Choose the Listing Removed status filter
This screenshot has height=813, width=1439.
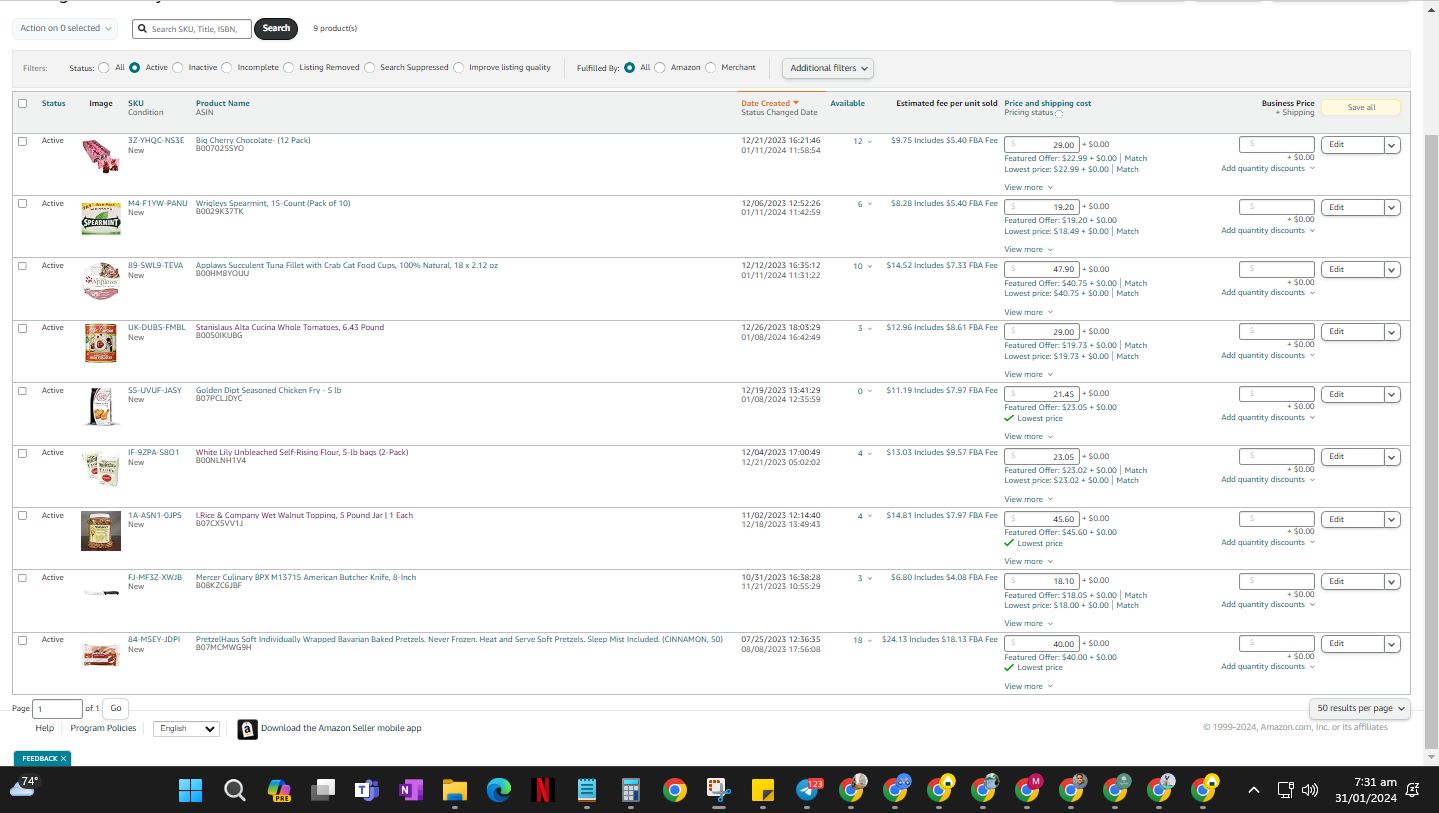pos(288,68)
